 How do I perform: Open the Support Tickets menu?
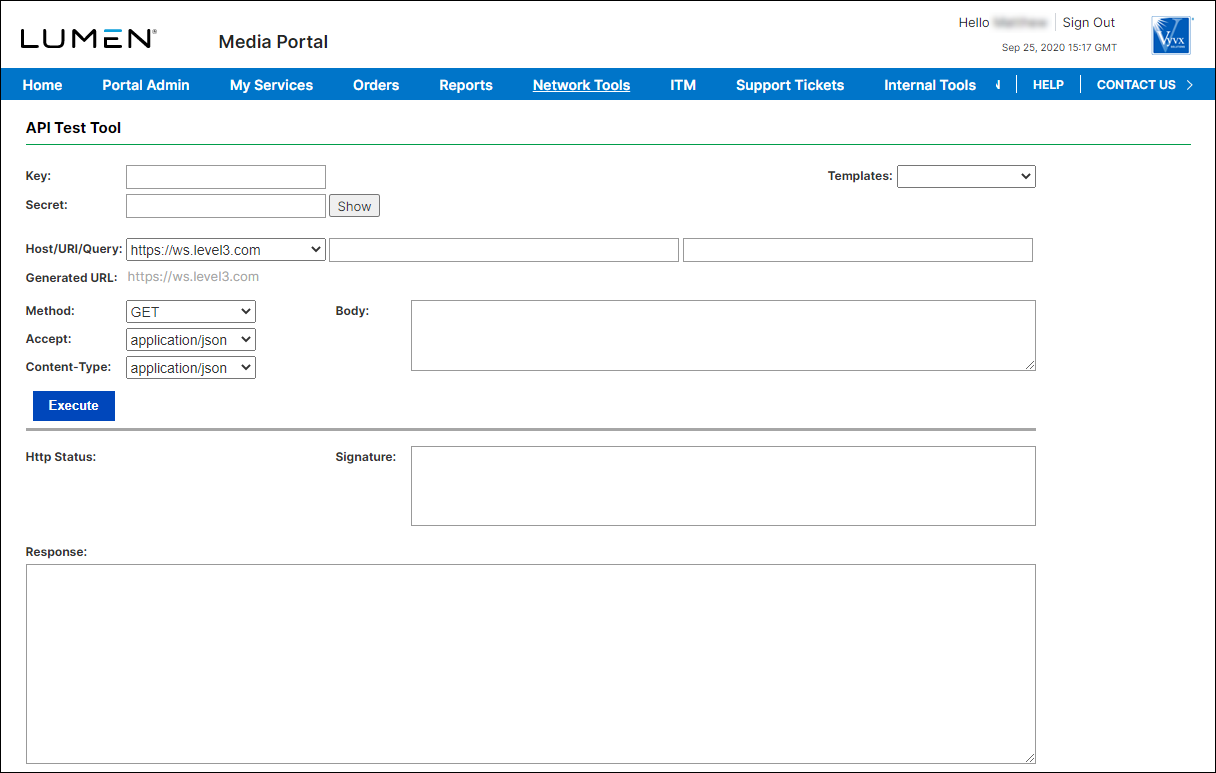(x=790, y=85)
